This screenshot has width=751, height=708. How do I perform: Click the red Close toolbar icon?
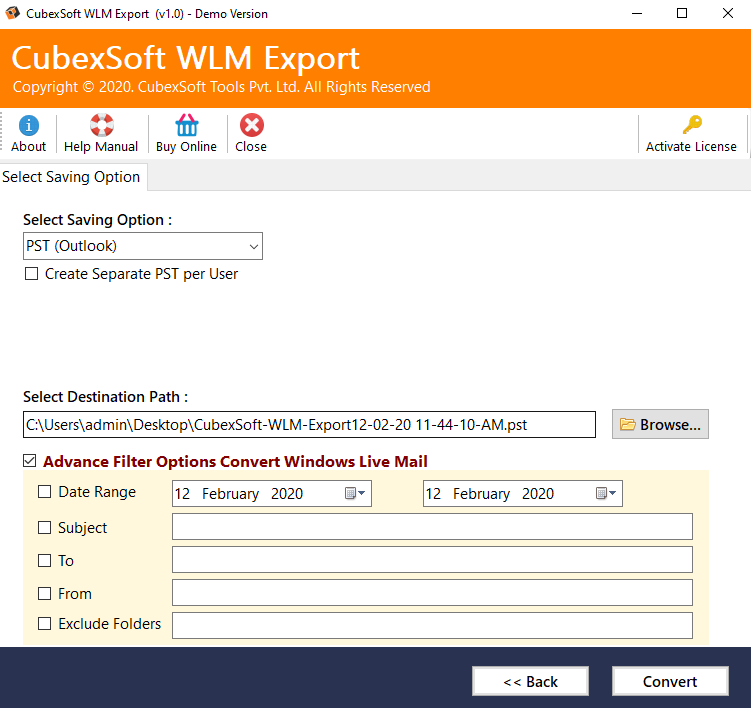pyautogui.click(x=251, y=126)
